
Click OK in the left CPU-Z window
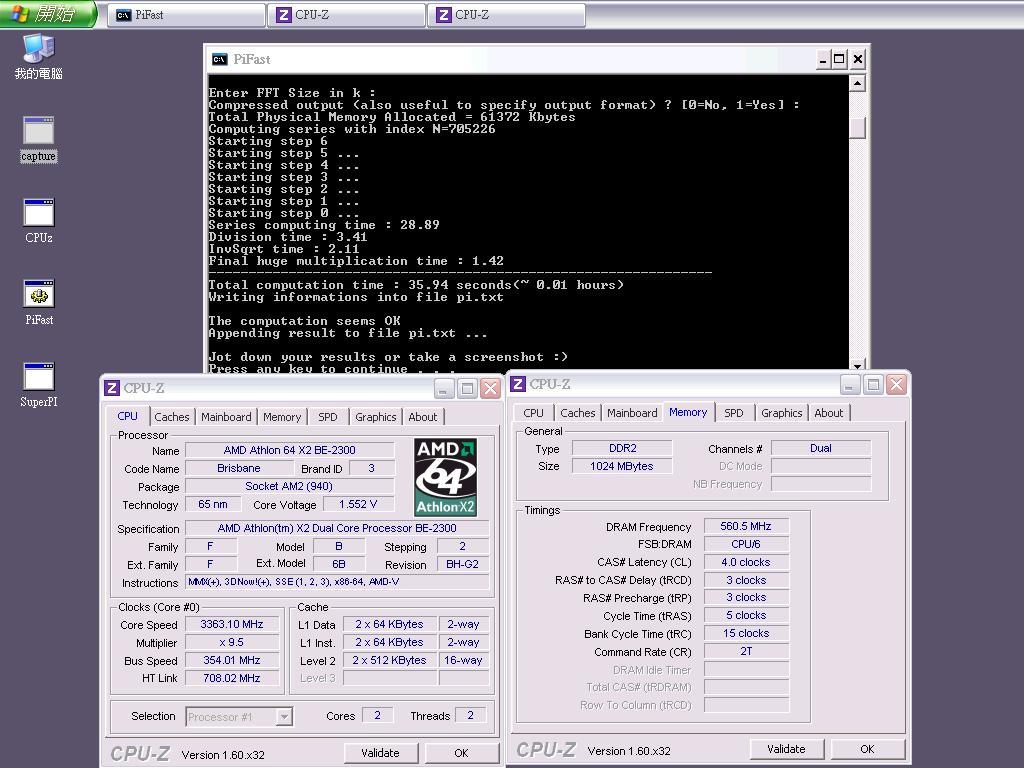[x=461, y=753]
